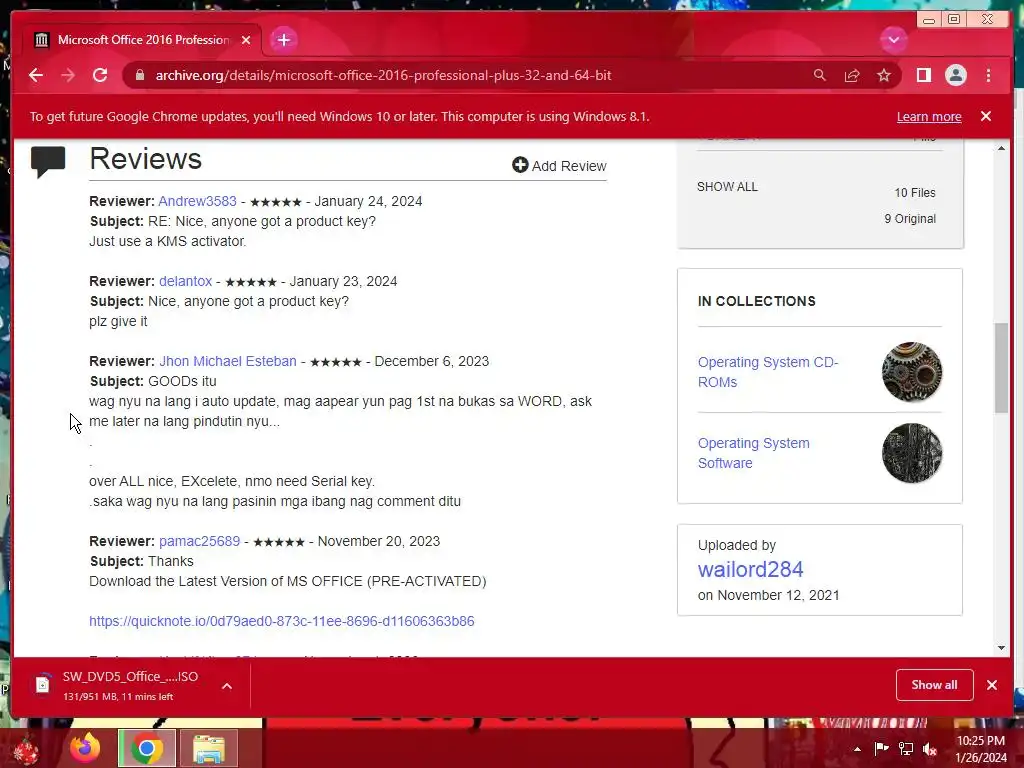Click 'Just use a KMS activator.' text
Screen dimensions: 1024x768
pyautogui.click(x=168, y=241)
